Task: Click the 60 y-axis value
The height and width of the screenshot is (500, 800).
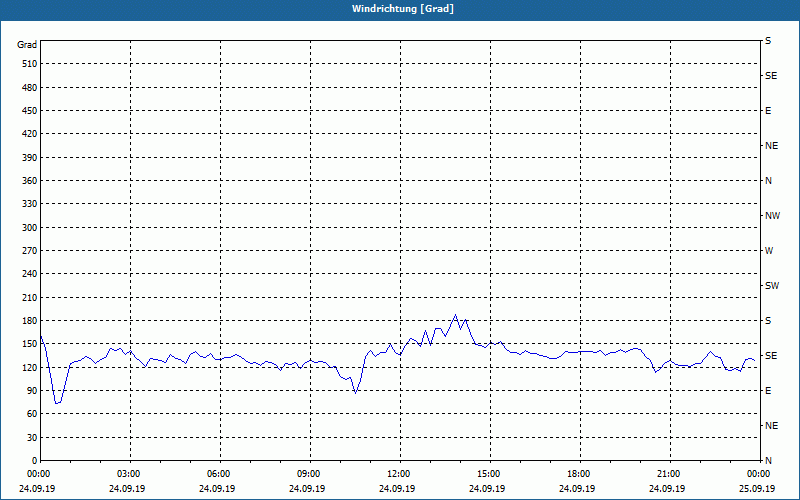Action: [32, 414]
